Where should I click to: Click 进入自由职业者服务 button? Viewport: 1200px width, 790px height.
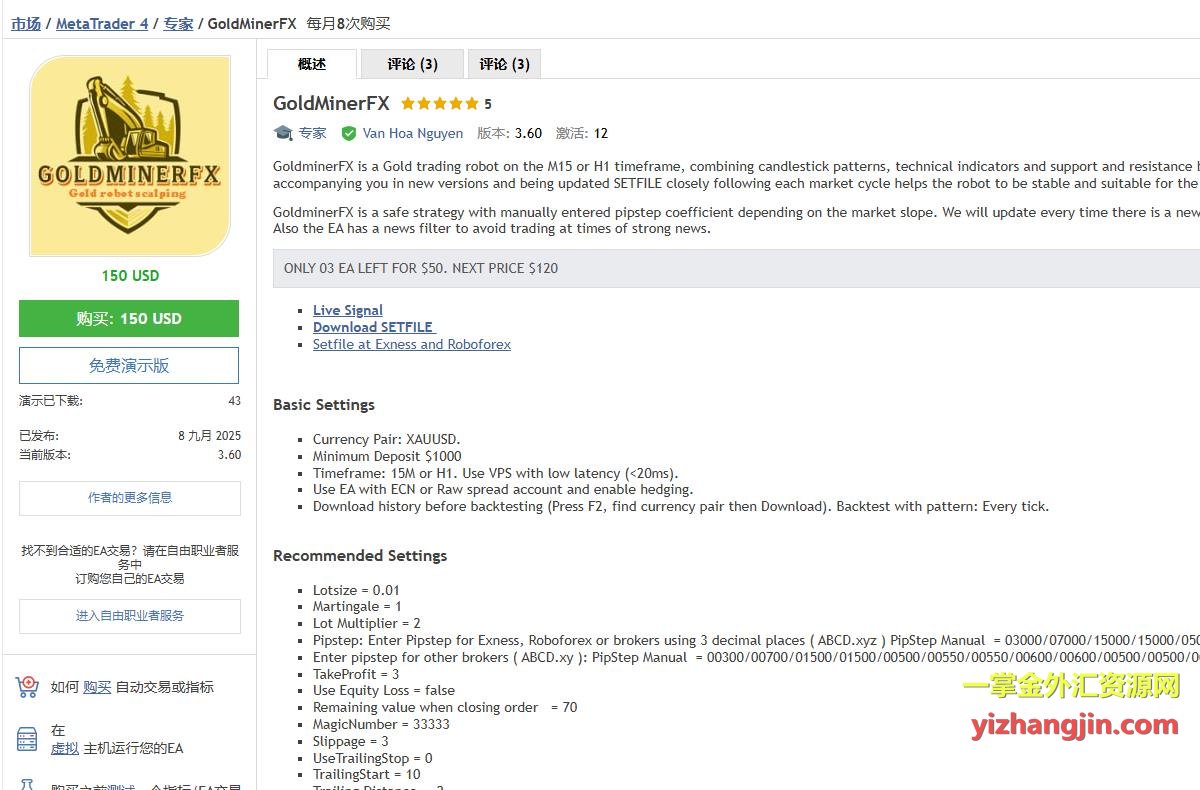[x=130, y=616]
